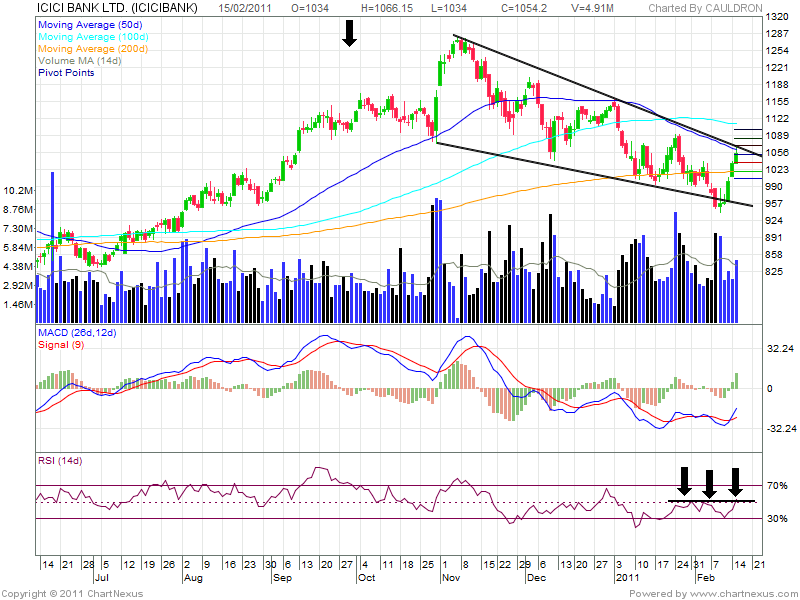Click the Signal (9) indicator label
This screenshot has height=600, width=800.
[x=60, y=344]
